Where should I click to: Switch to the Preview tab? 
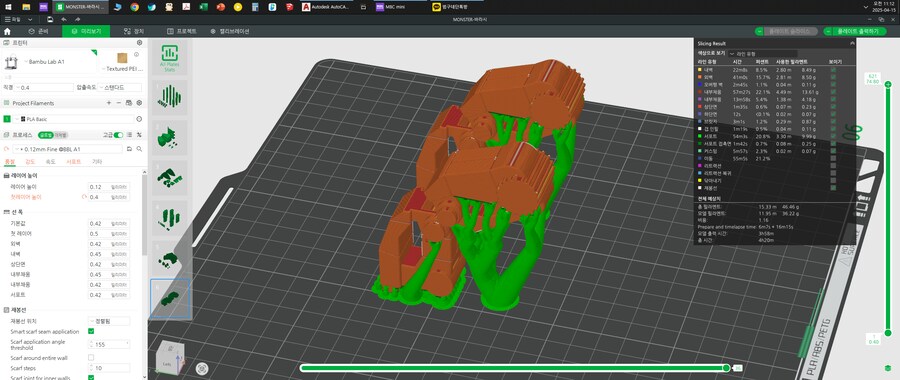(86, 32)
